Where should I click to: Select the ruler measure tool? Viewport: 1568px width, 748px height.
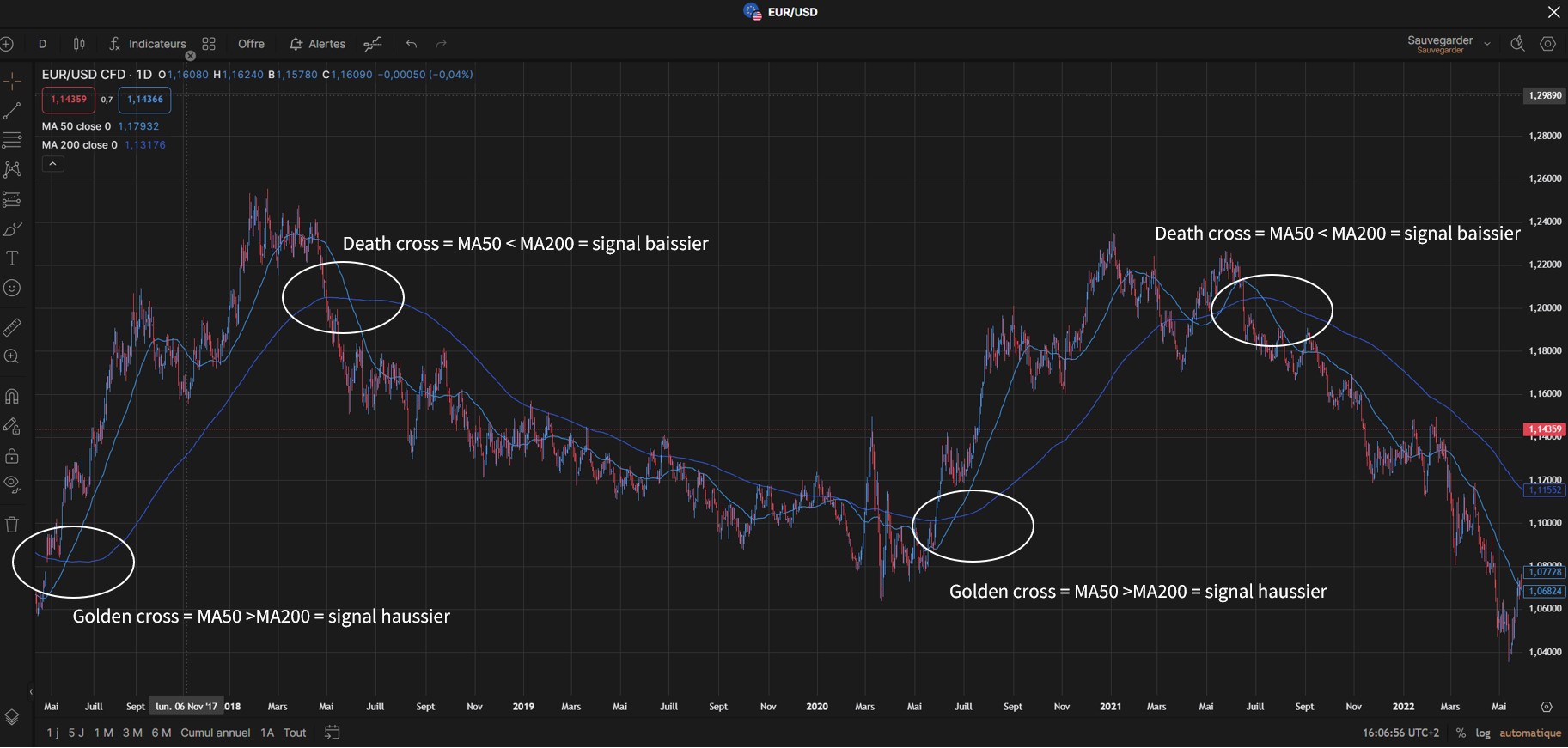coord(12,327)
